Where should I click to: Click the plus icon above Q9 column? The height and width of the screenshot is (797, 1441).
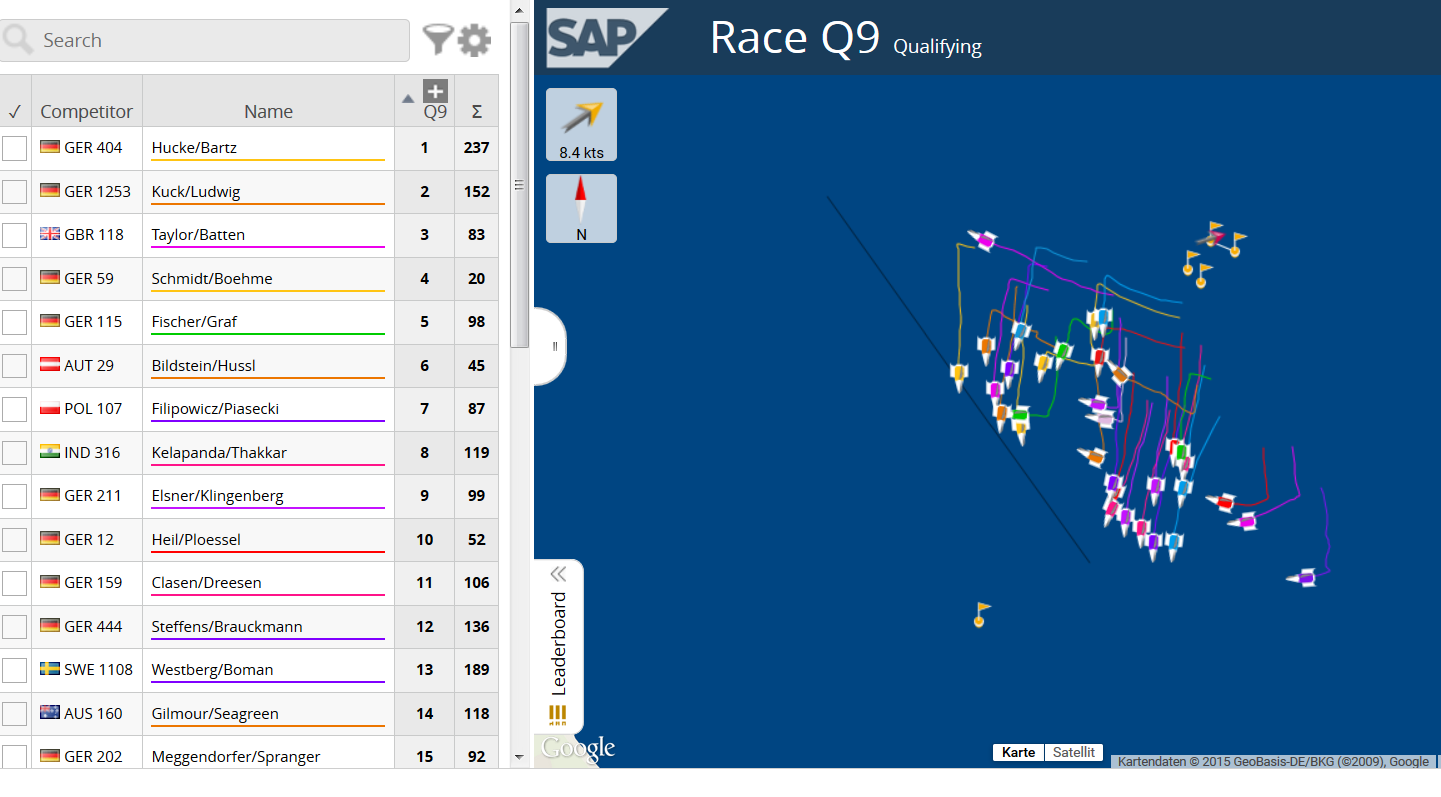coord(435,91)
